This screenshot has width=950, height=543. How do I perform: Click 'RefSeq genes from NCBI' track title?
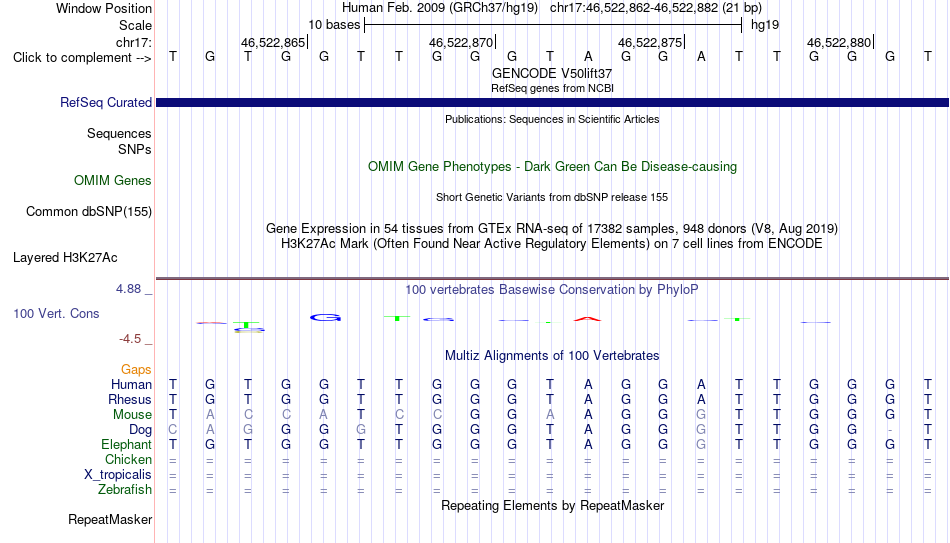552,88
